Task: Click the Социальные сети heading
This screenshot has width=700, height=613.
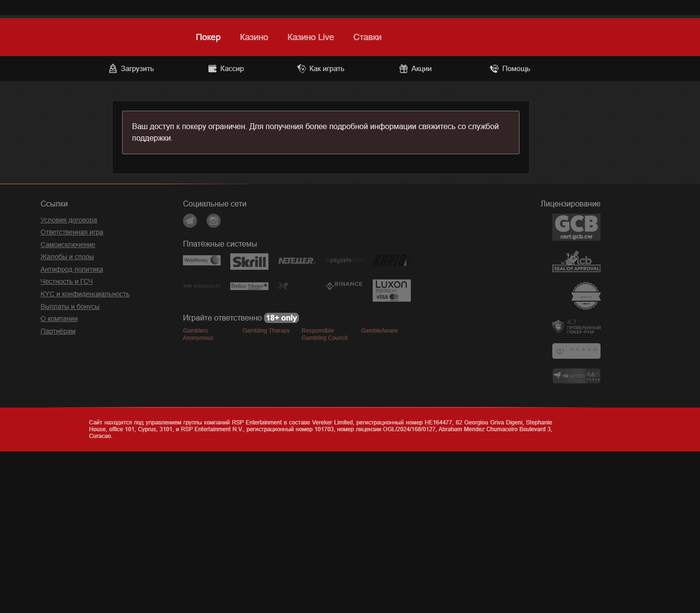Action: 214,204
